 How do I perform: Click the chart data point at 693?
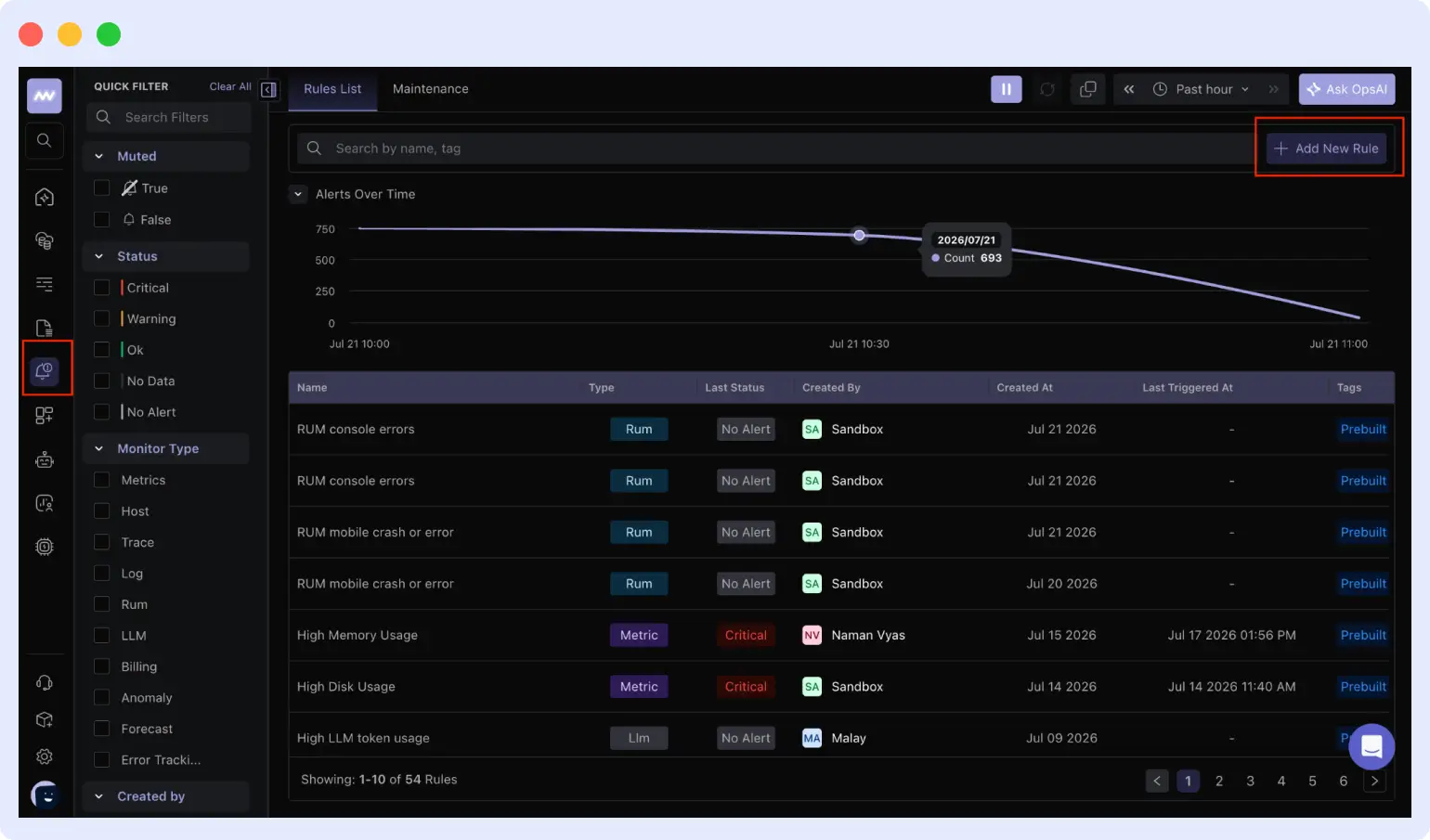tap(860, 235)
